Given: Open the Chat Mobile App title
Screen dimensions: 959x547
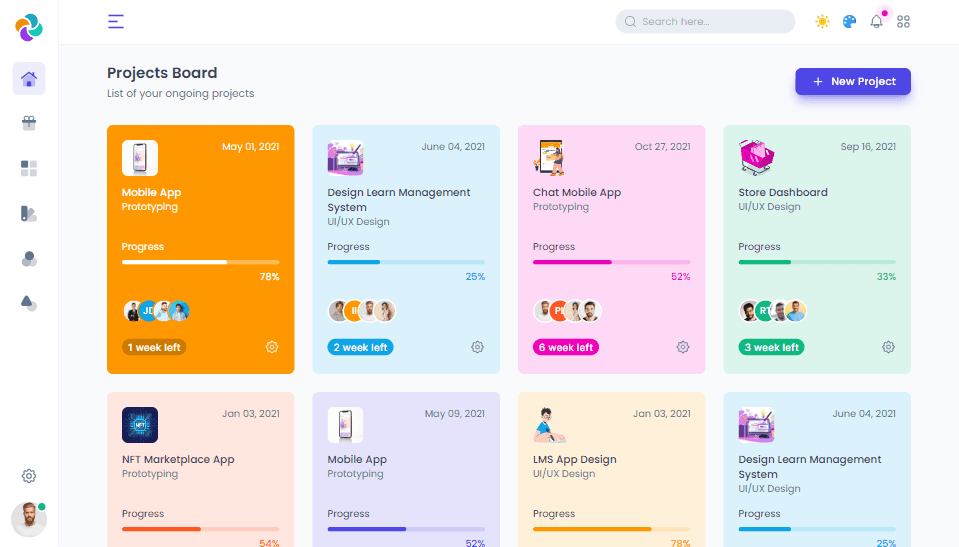Looking at the screenshot, I should click(x=577, y=192).
